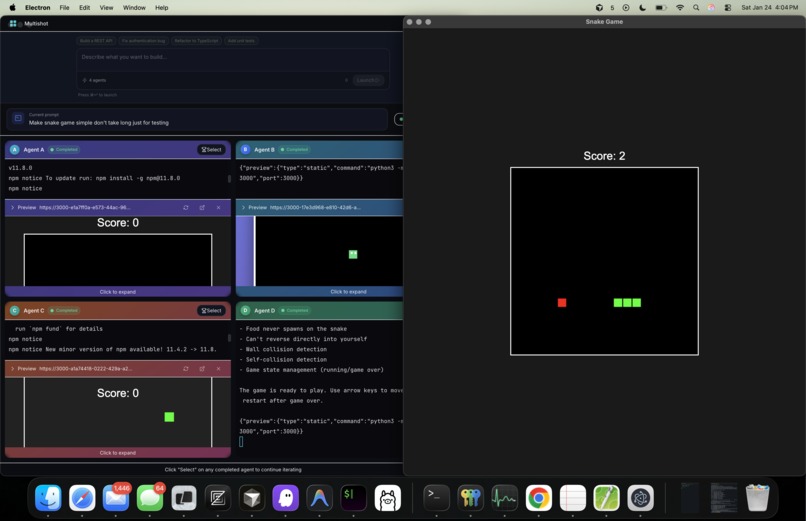Choose the 'Add unit tests' suggestion chip
The image size is (806, 521).
click(x=241, y=41)
